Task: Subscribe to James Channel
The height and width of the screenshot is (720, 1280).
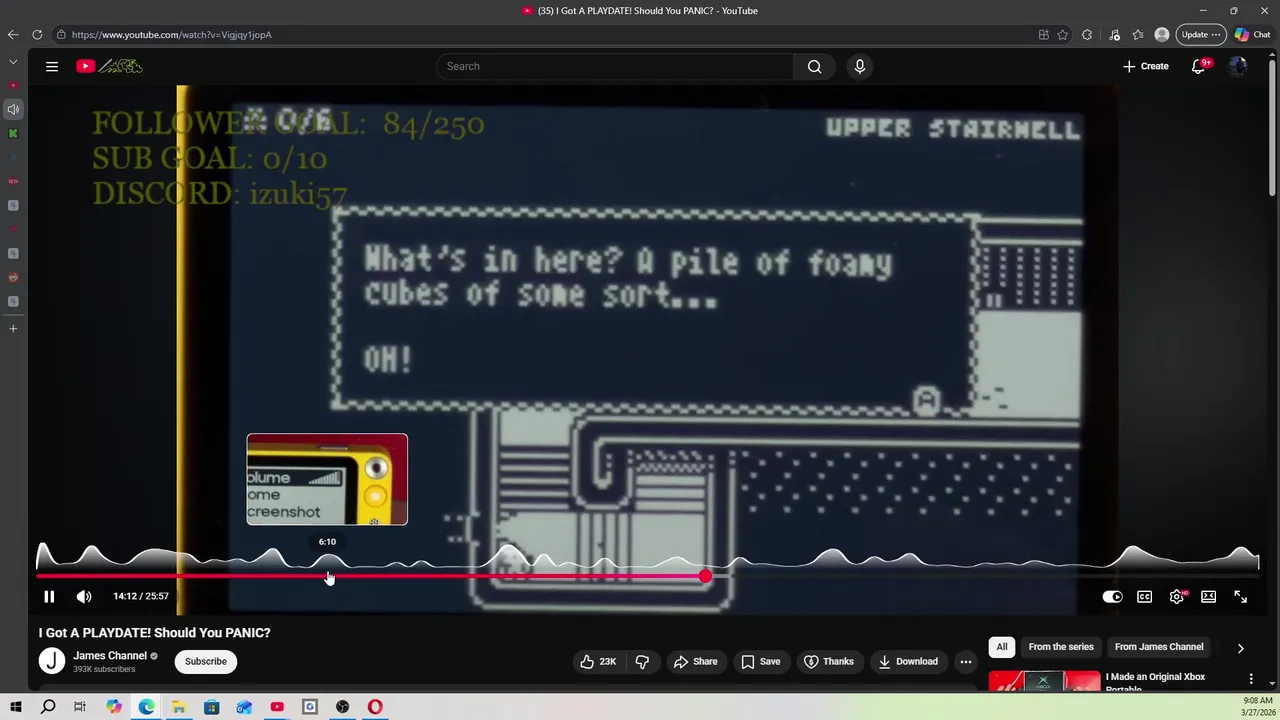Action: [x=206, y=661]
